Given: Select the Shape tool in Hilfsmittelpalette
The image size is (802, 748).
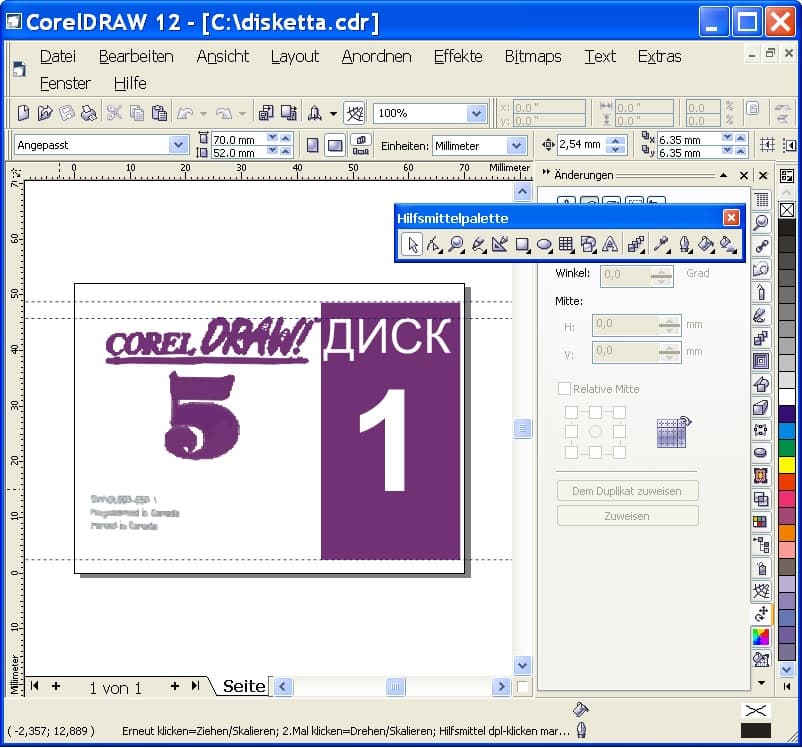Looking at the screenshot, I should pos(434,245).
